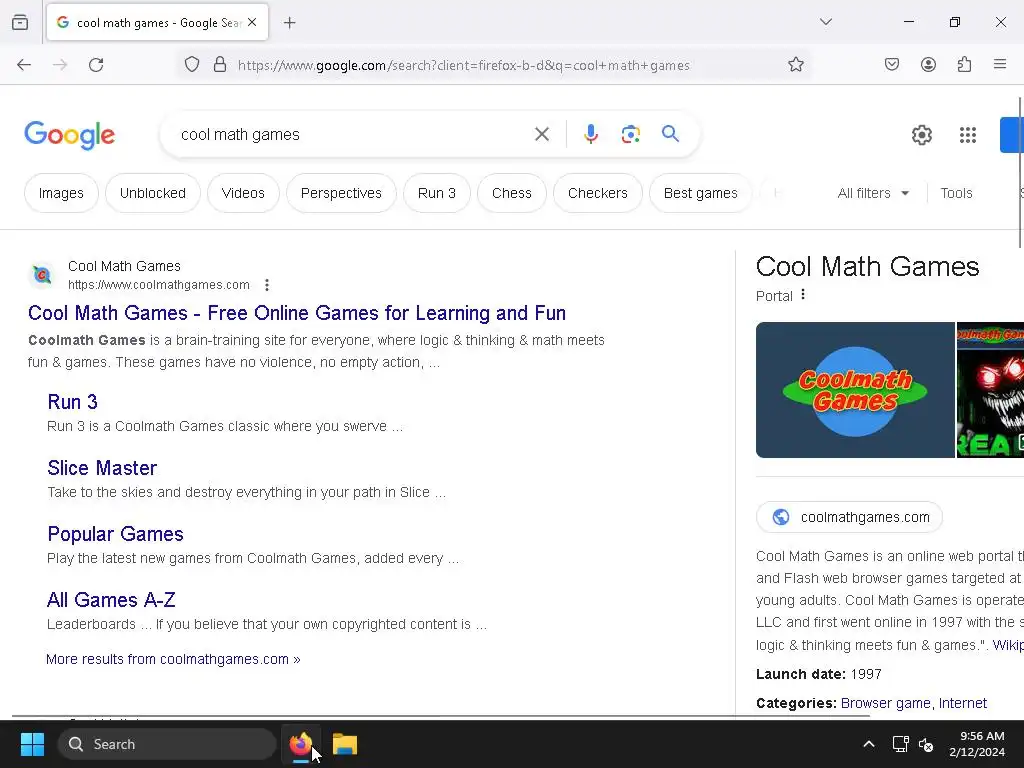The width and height of the screenshot is (1024, 768).
Task: Bookmark this page with star icon
Action: (795, 65)
